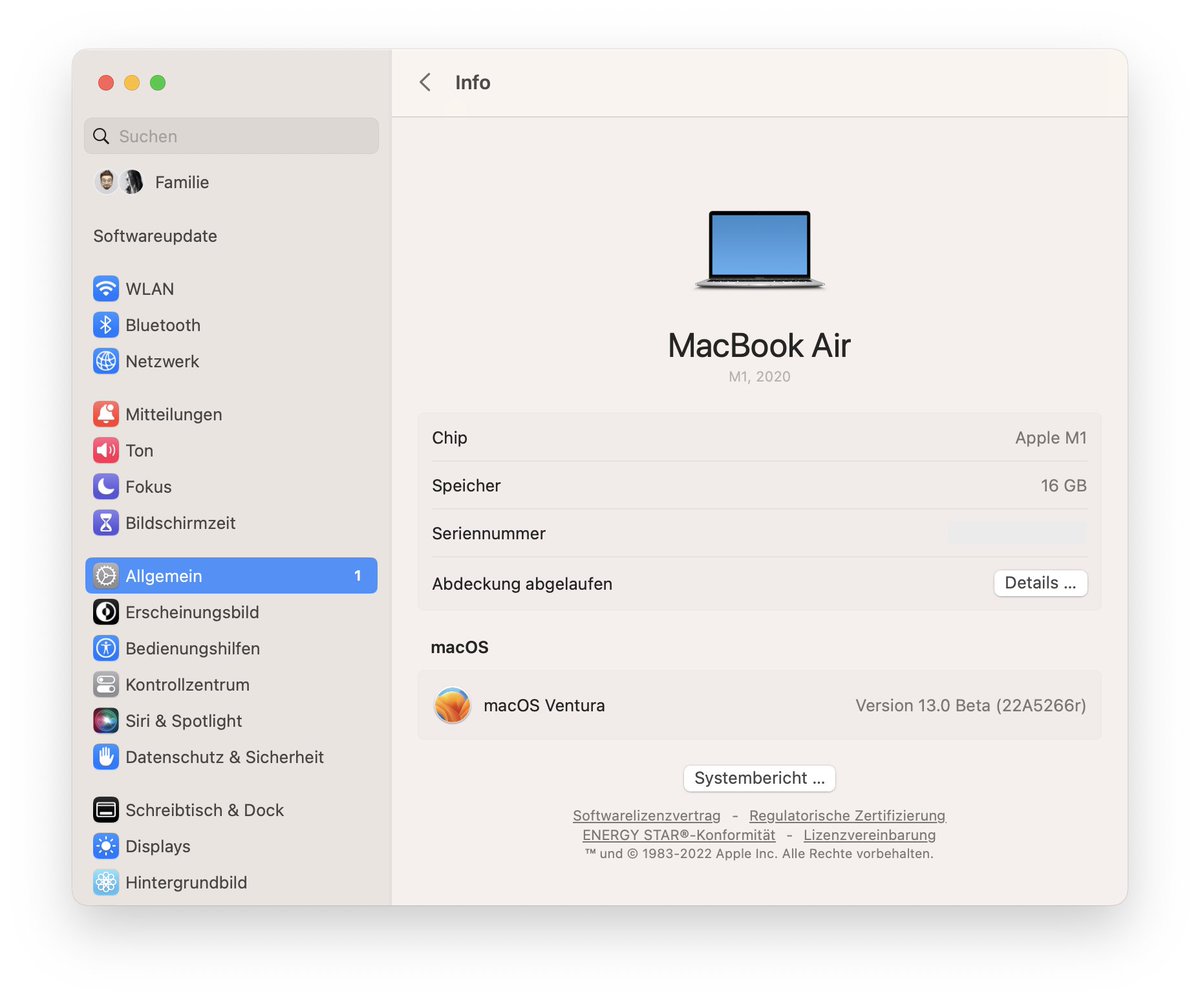
Task: Open the Softwarelizenzvertrag link
Action: click(647, 816)
